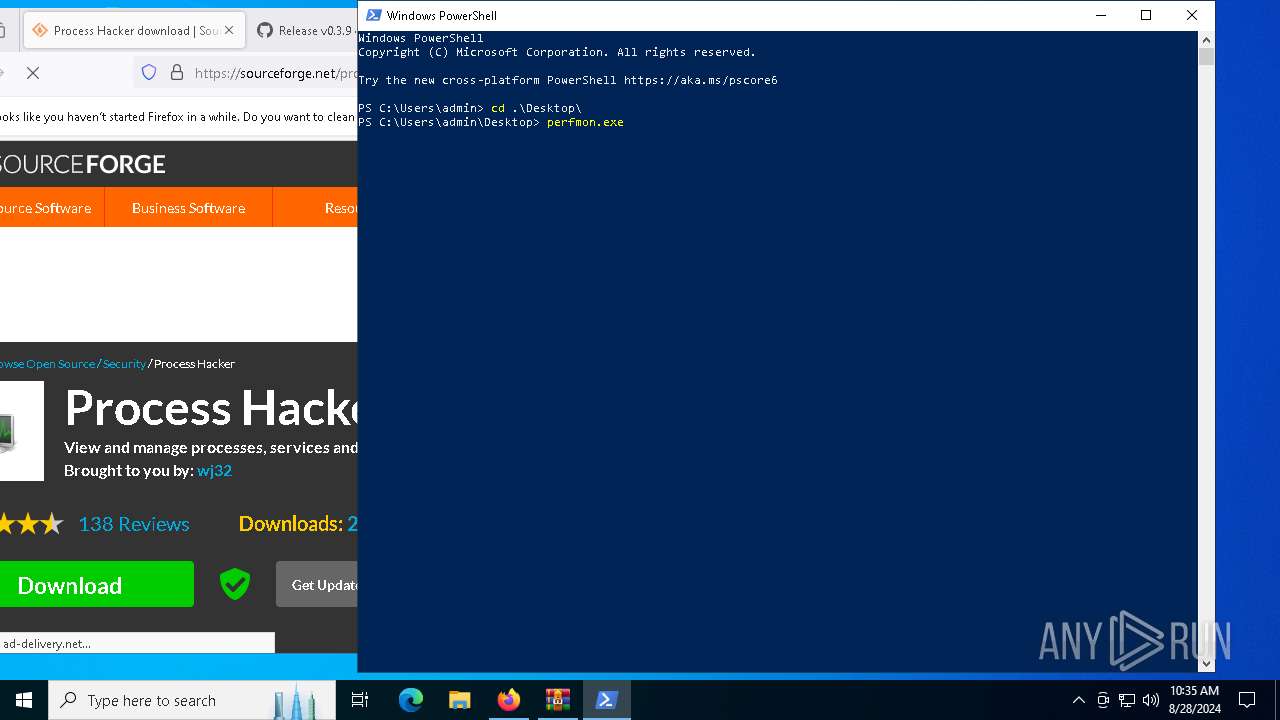Open the Business Software menu

(188, 208)
